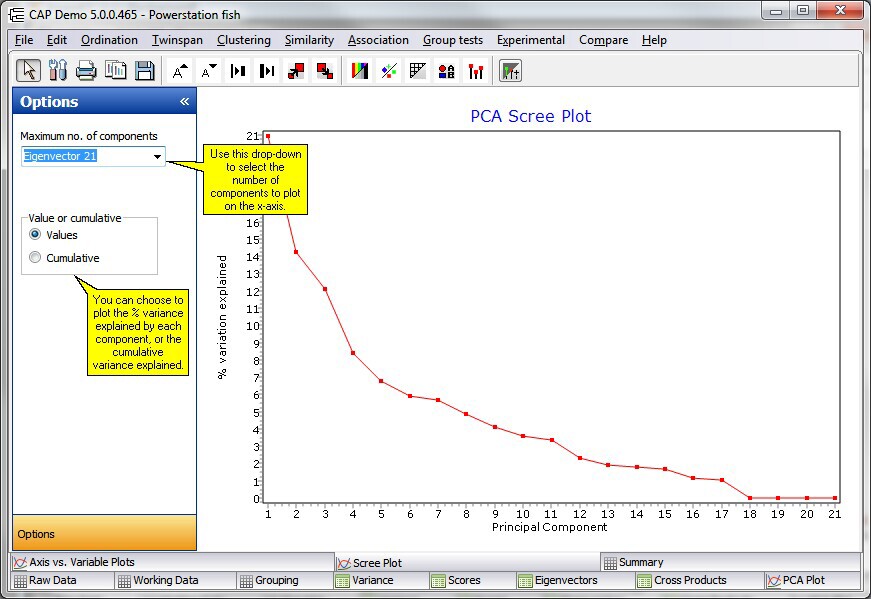The height and width of the screenshot is (599, 871).
Task: Click the chart axes toolbar icon
Action: 510,71
